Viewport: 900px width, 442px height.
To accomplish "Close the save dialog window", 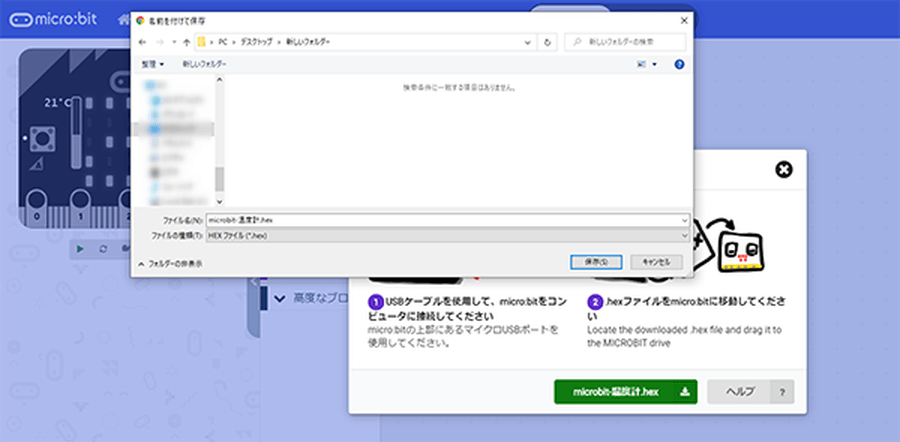I will (684, 21).
